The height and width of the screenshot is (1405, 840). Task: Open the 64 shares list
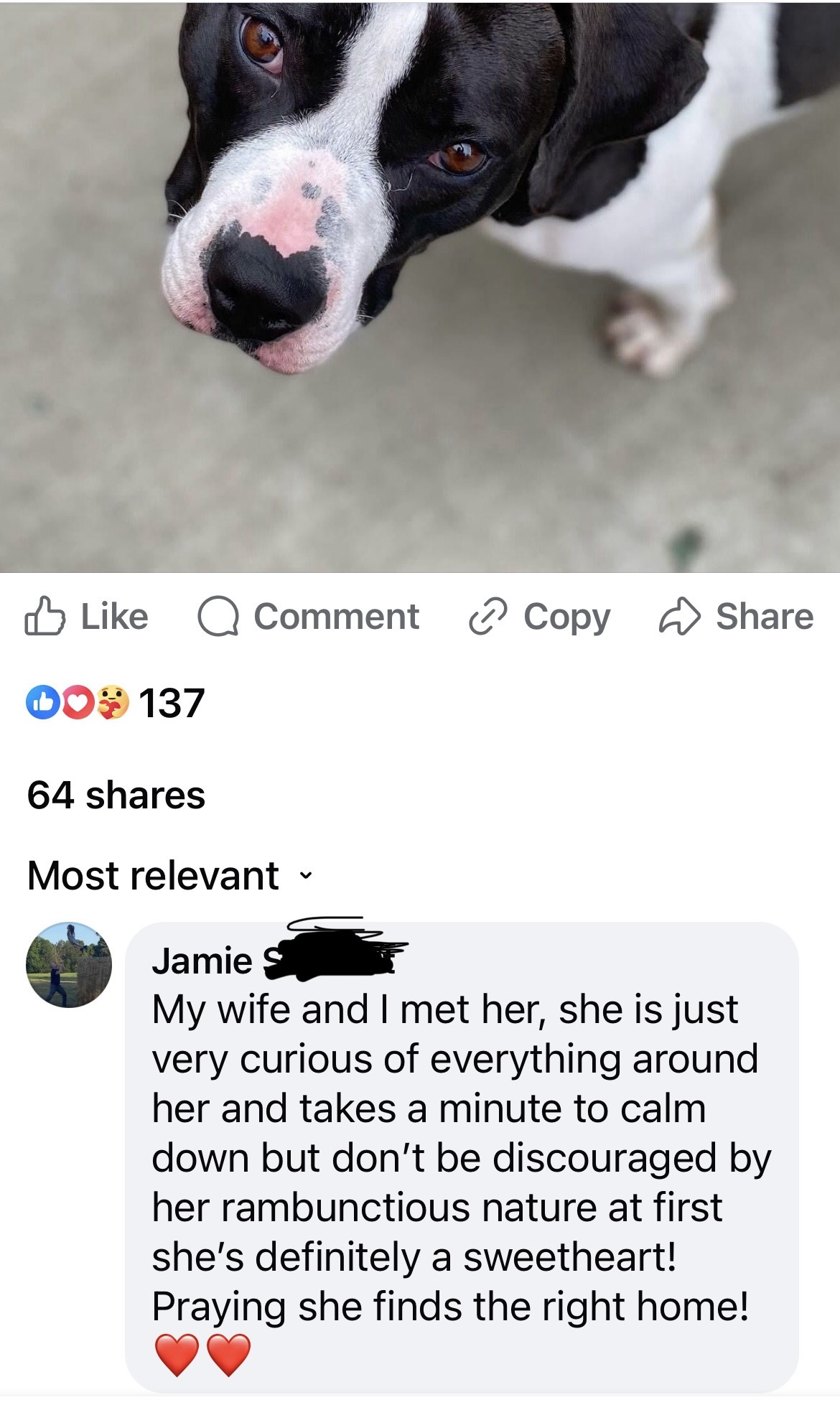116,795
